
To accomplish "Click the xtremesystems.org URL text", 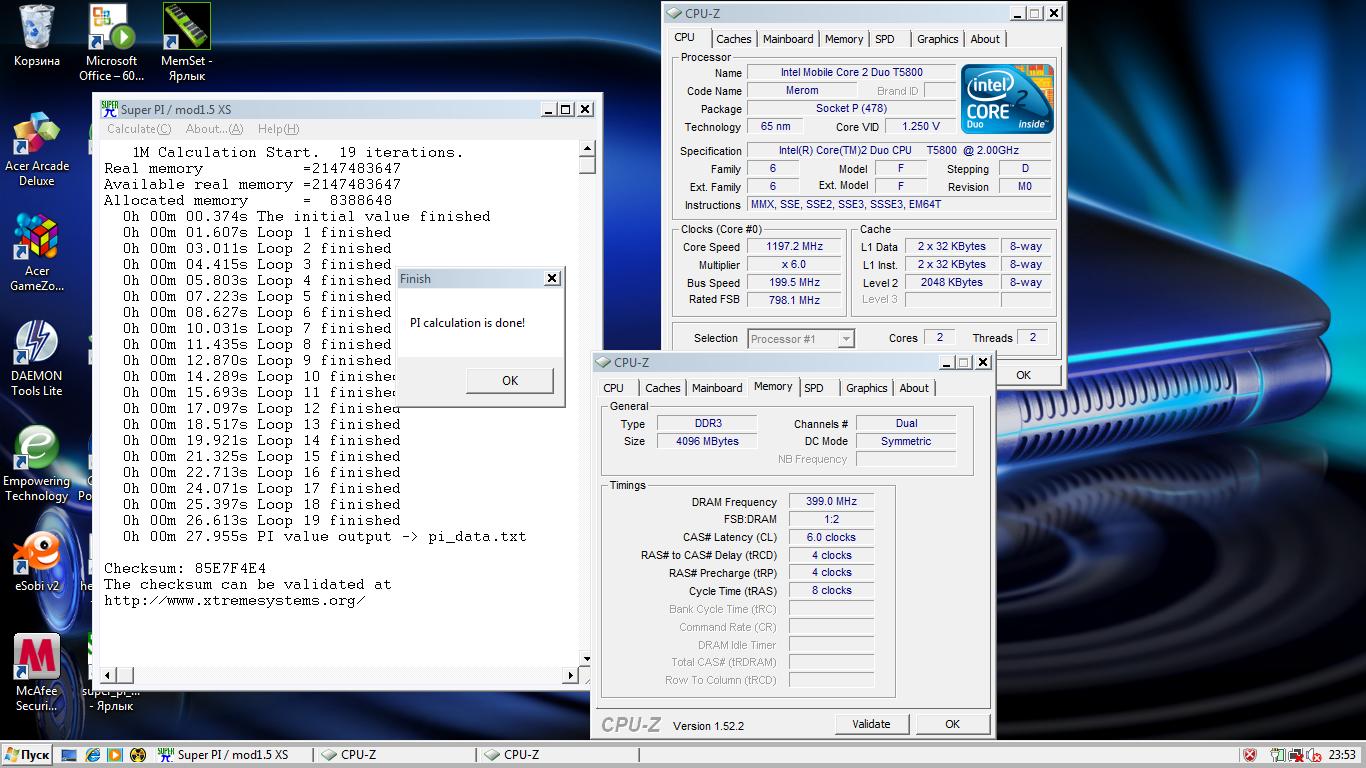I will 234,600.
